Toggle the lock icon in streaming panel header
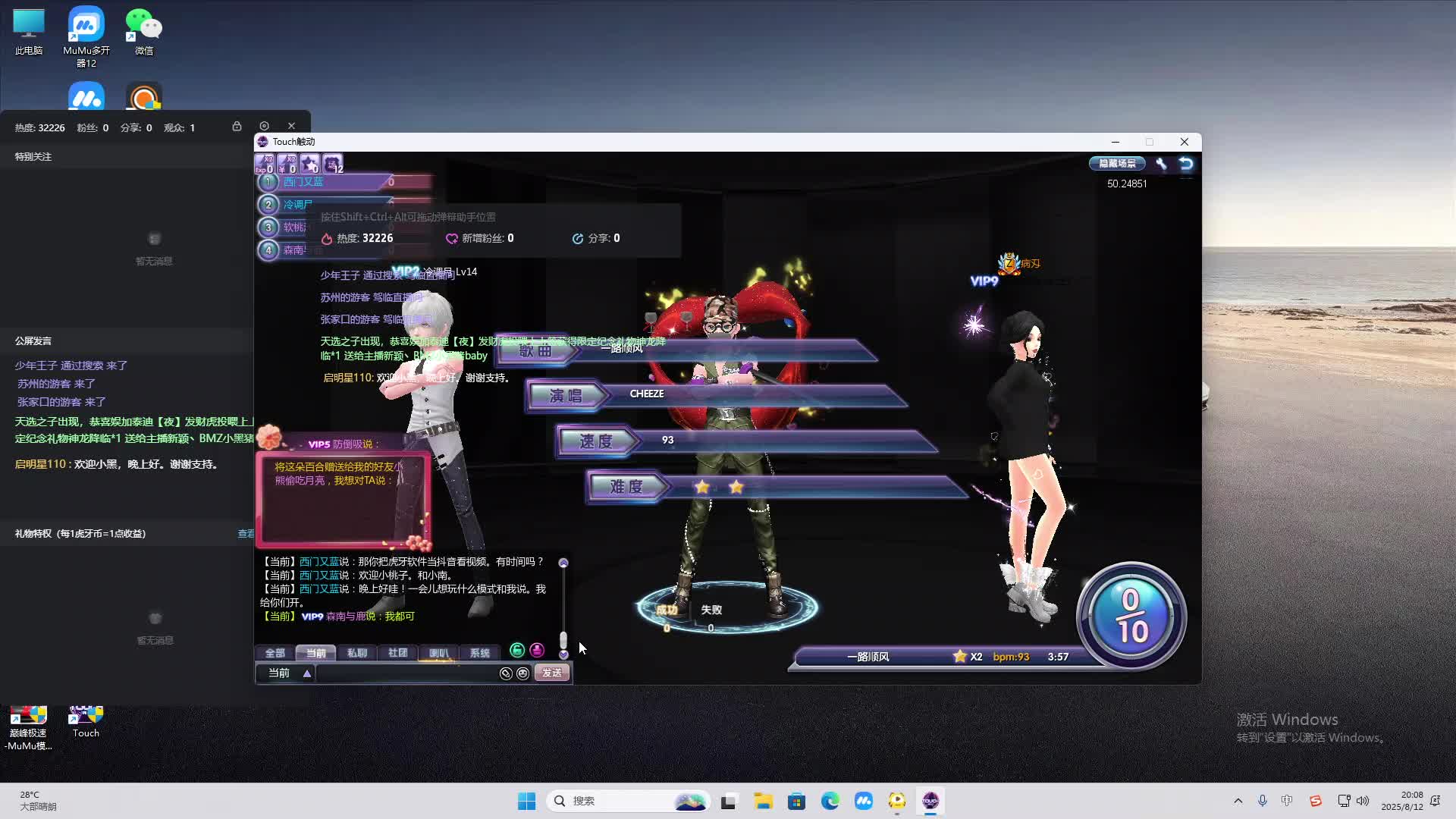This screenshot has width=1456, height=819. (x=237, y=126)
